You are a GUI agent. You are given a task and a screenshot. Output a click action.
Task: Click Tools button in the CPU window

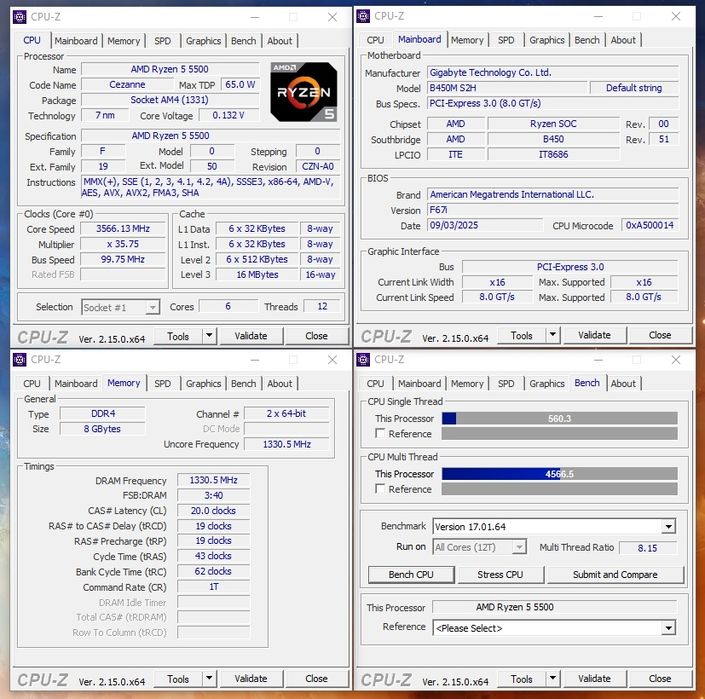[x=178, y=336]
